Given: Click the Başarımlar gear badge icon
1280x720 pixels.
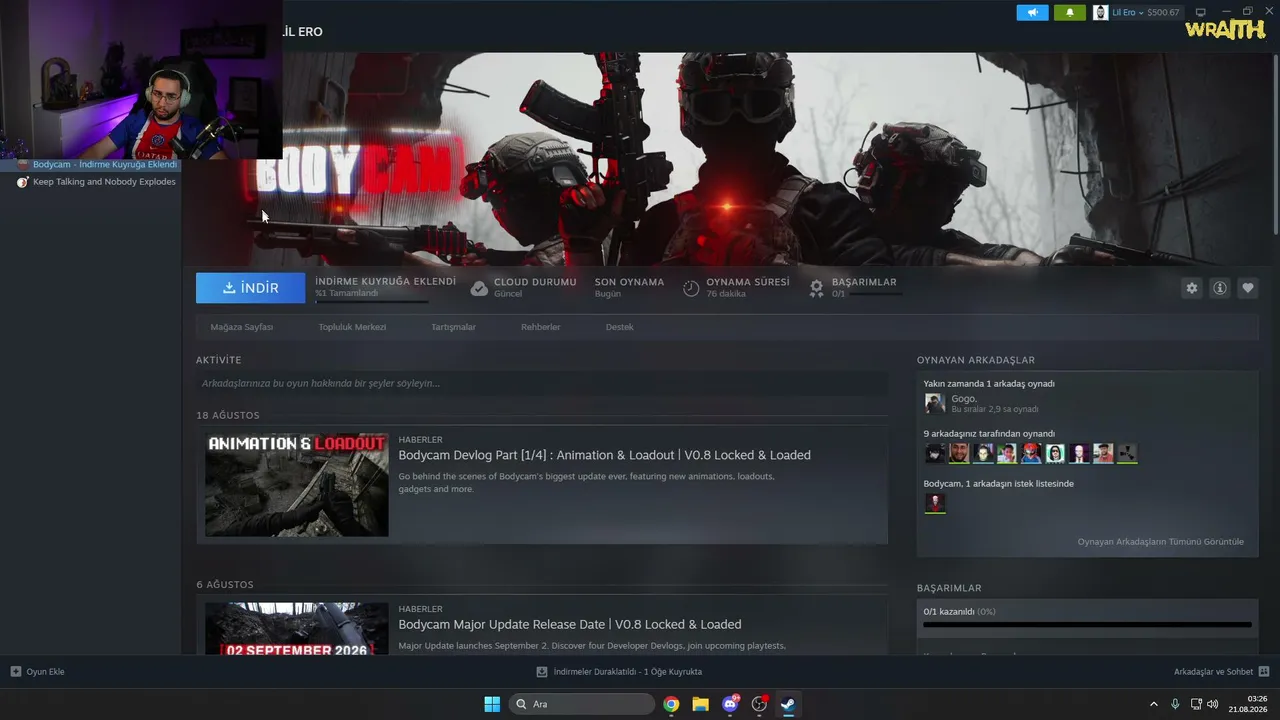Looking at the screenshot, I should coord(817,288).
